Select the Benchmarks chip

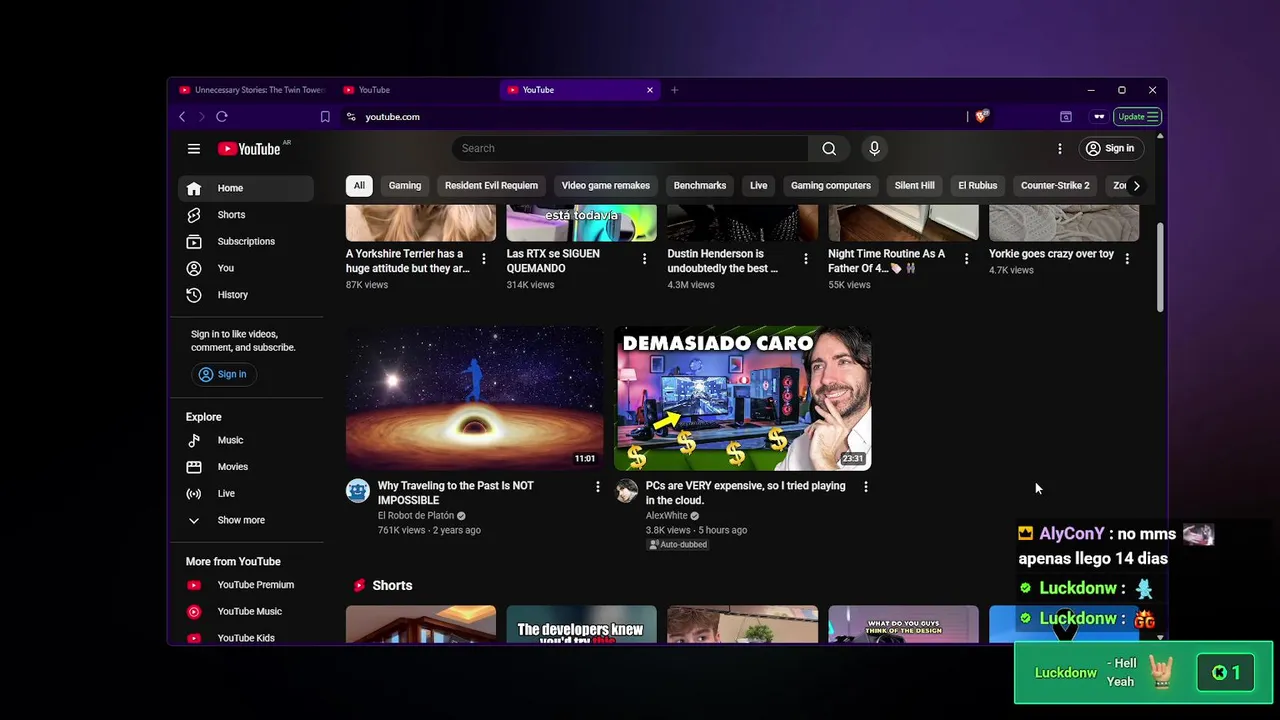pyautogui.click(x=700, y=186)
